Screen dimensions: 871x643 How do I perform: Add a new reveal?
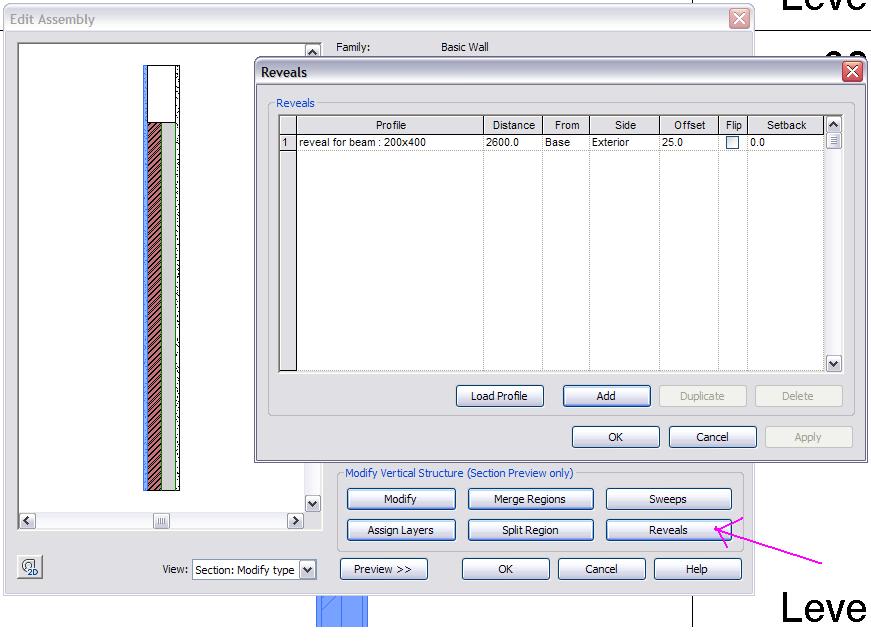click(606, 396)
